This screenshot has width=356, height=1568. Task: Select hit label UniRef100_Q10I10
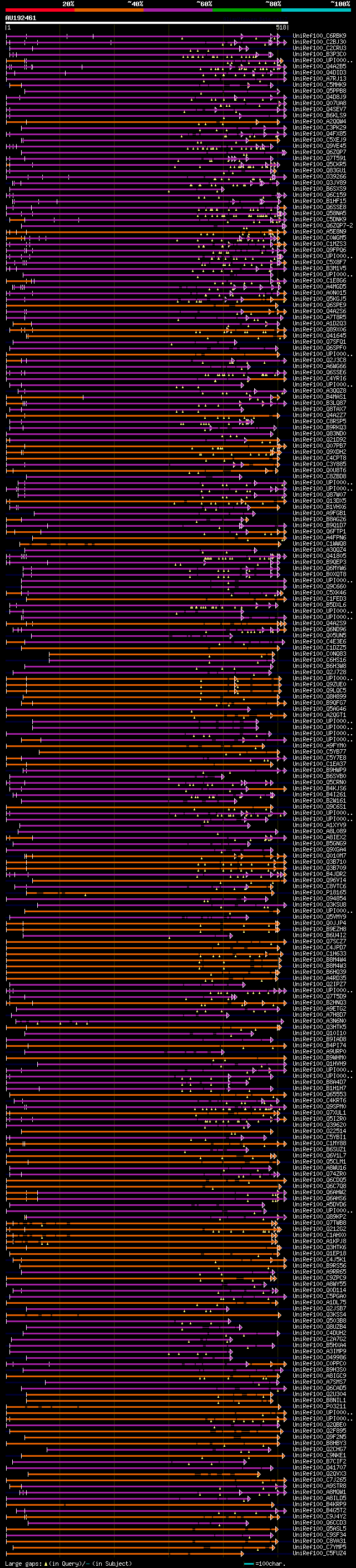point(319,1033)
